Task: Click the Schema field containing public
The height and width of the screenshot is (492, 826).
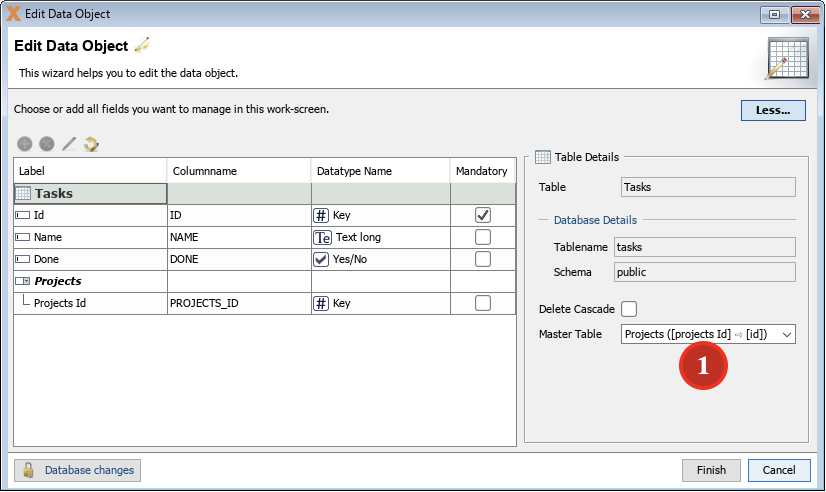Action: [704, 272]
